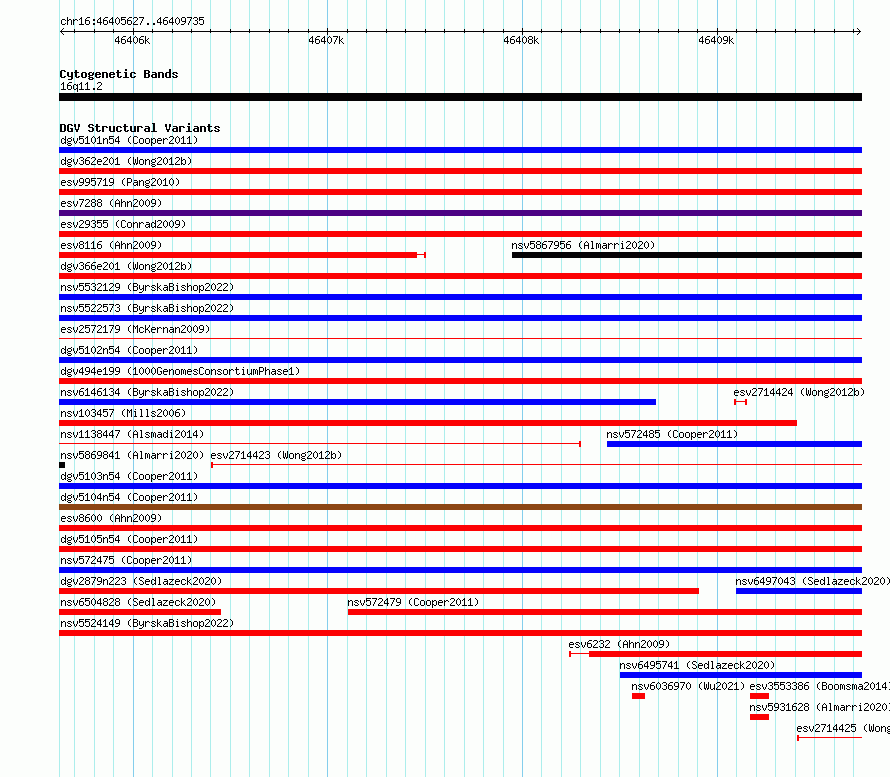The image size is (890, 777).
Task: Select nsv6146134 (ByrskaBishop2022) label
Action: (147, 392)
